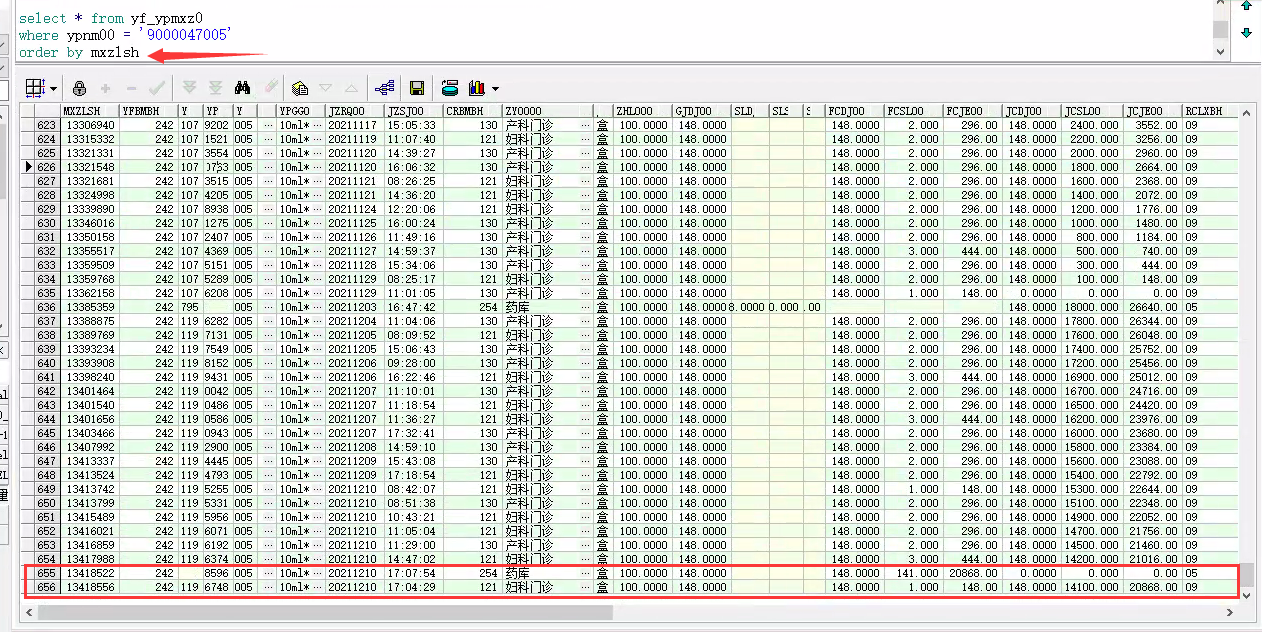The width and height of the screenshot is (1262, 632).
Task: Click the previous record up-triangle icon
Action: (x=351, y=88)
